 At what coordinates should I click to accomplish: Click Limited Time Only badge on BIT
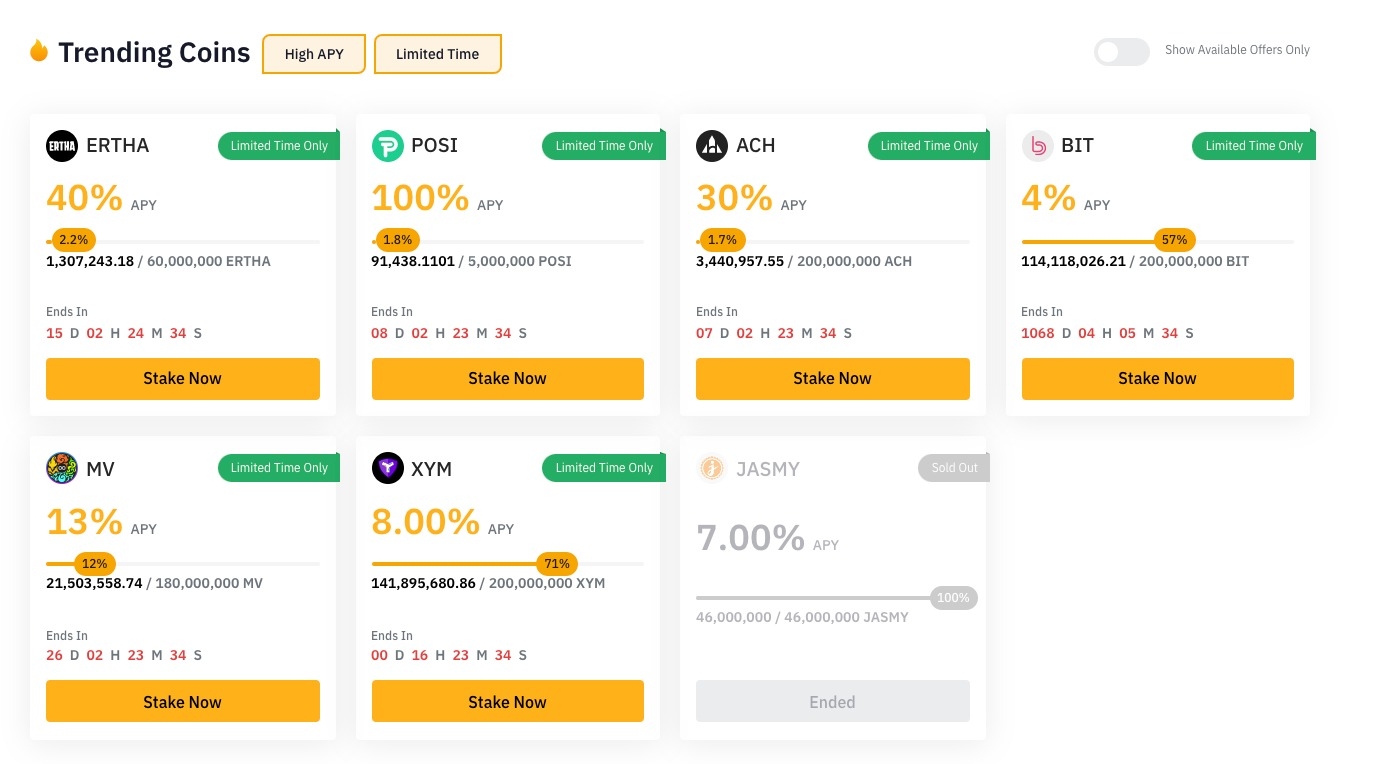tap(1254, 146)
